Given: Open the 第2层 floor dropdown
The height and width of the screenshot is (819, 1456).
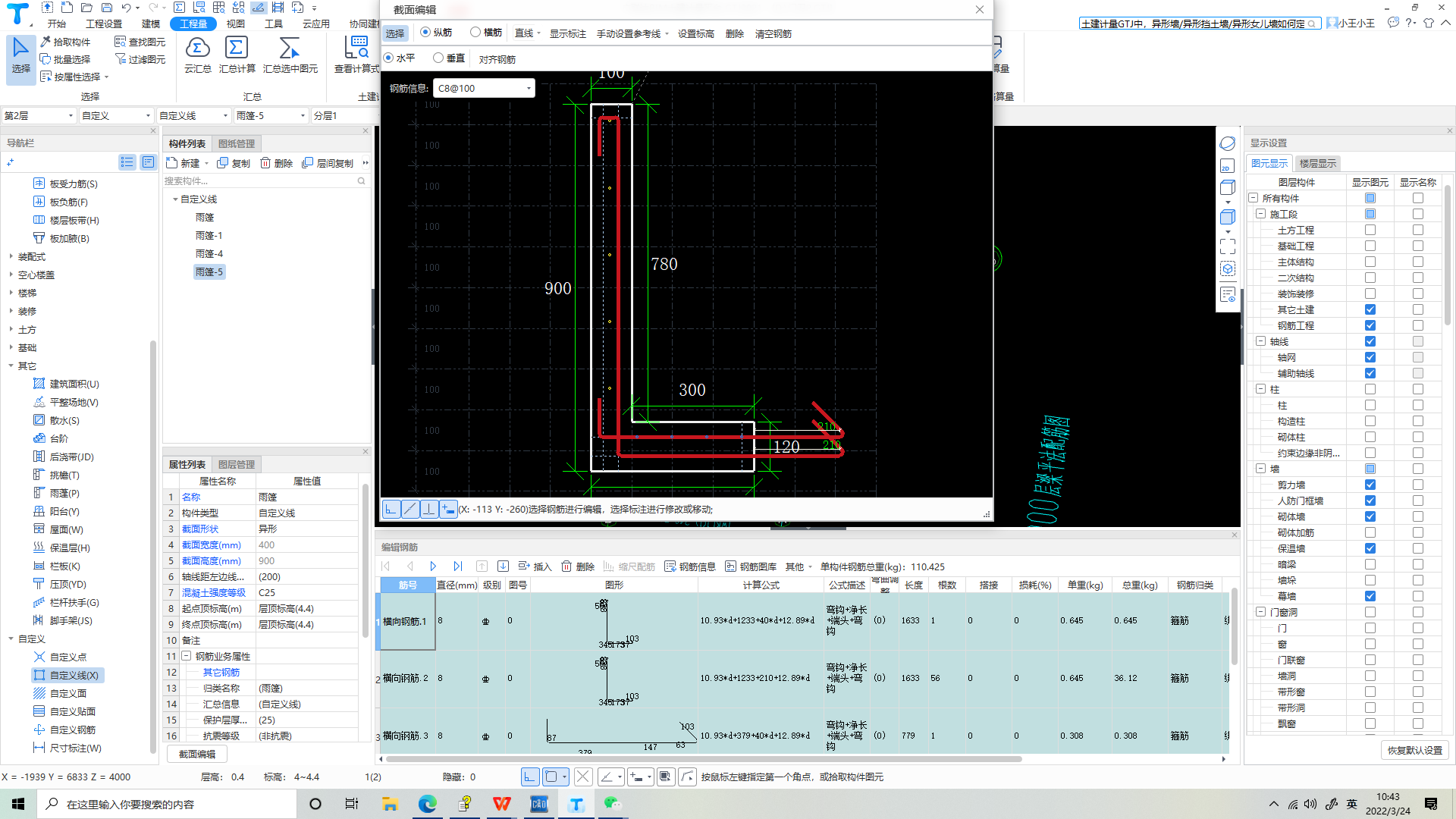Looking at the screenshot, I should point(39,115).
